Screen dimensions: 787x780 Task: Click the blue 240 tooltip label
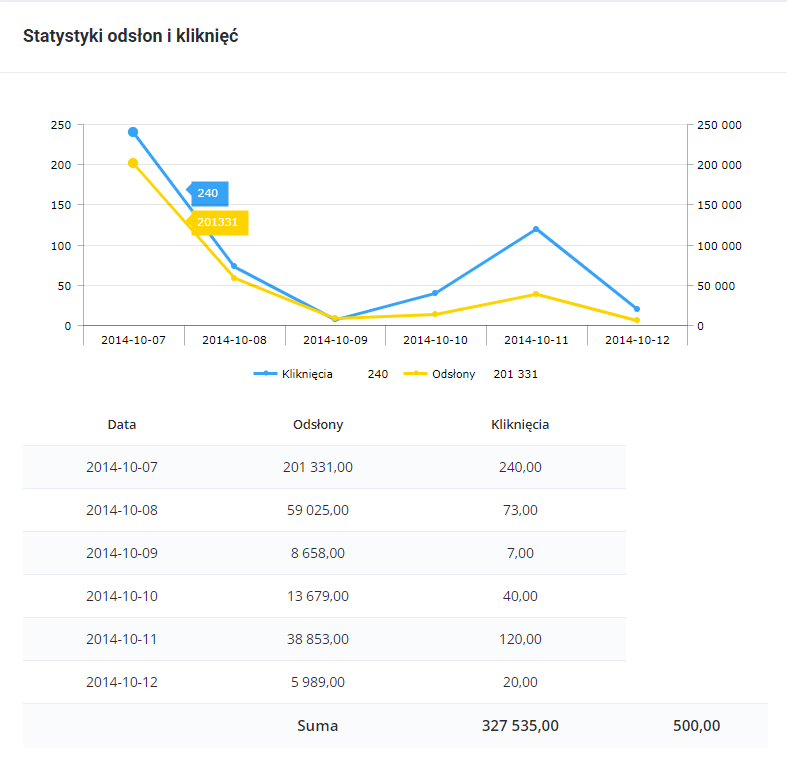(x=209, y=193)
